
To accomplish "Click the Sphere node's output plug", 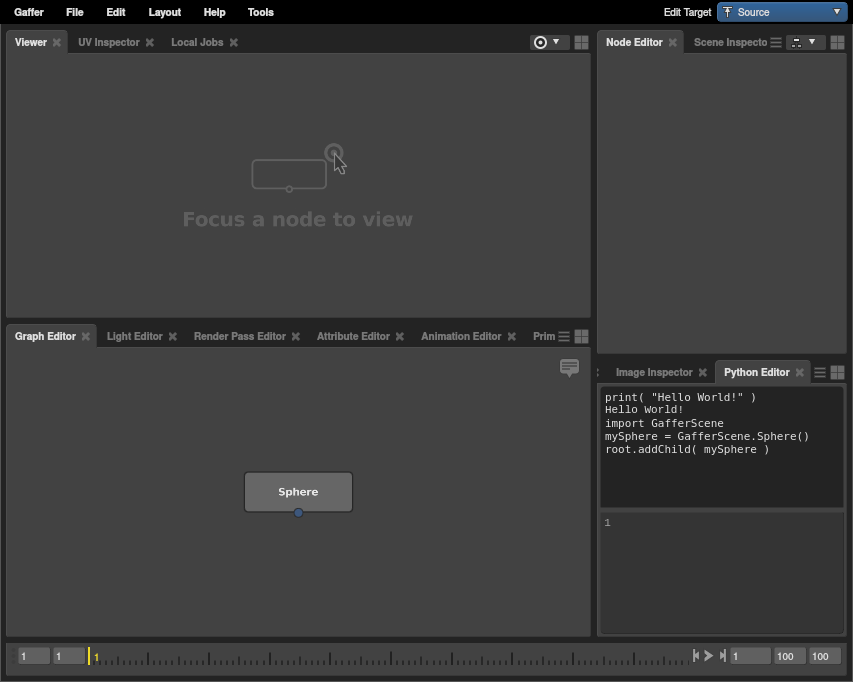I will pyautogui.click(x=298, y=513).
